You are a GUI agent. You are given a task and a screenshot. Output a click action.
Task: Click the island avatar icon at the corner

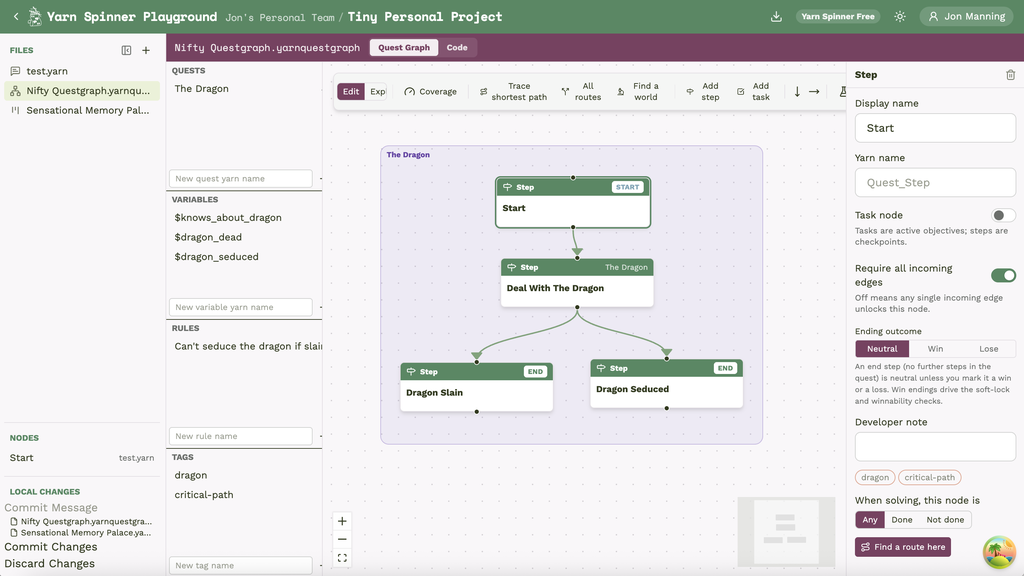(x=999, y=552)
